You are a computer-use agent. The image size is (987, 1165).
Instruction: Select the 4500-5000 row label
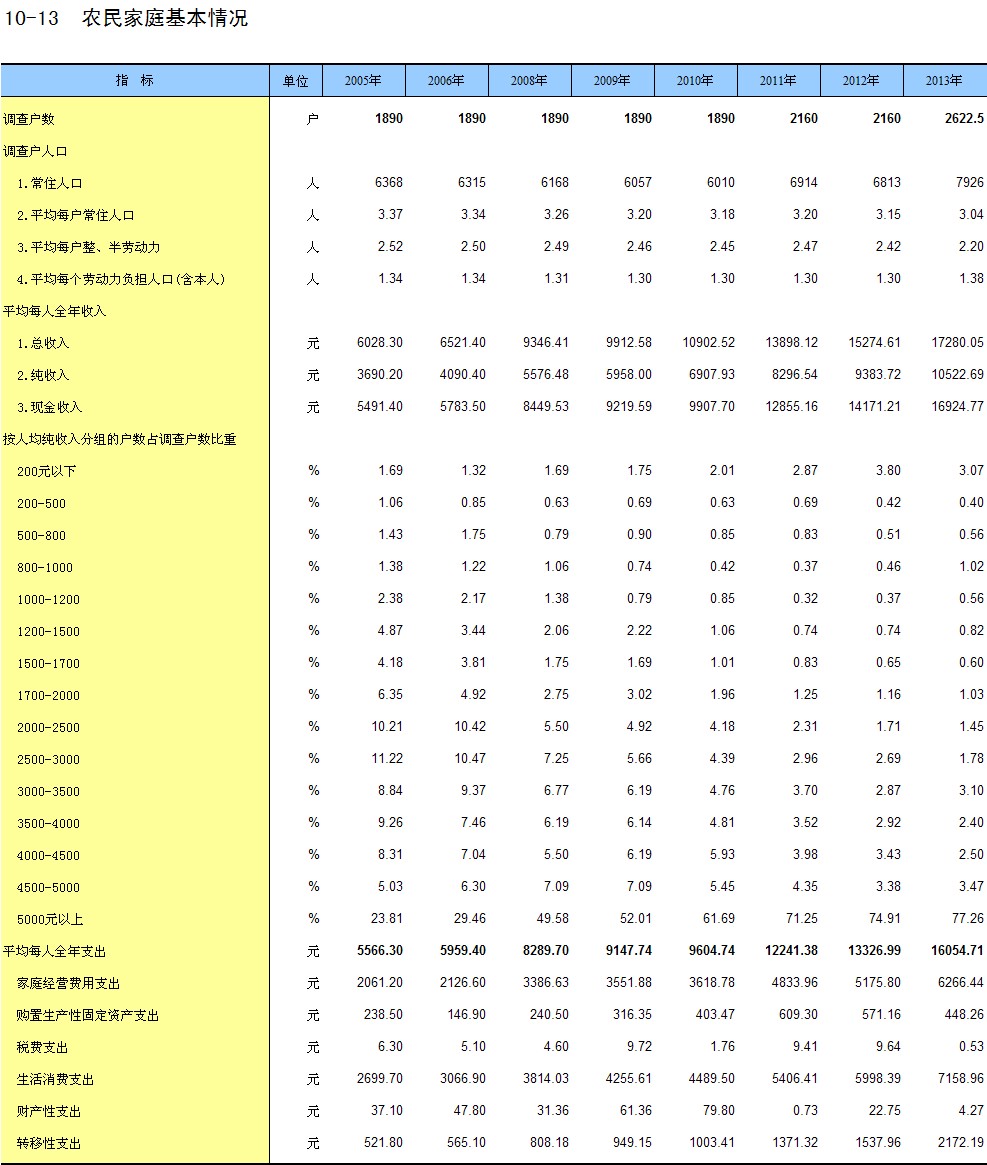[x=48, y=887]
